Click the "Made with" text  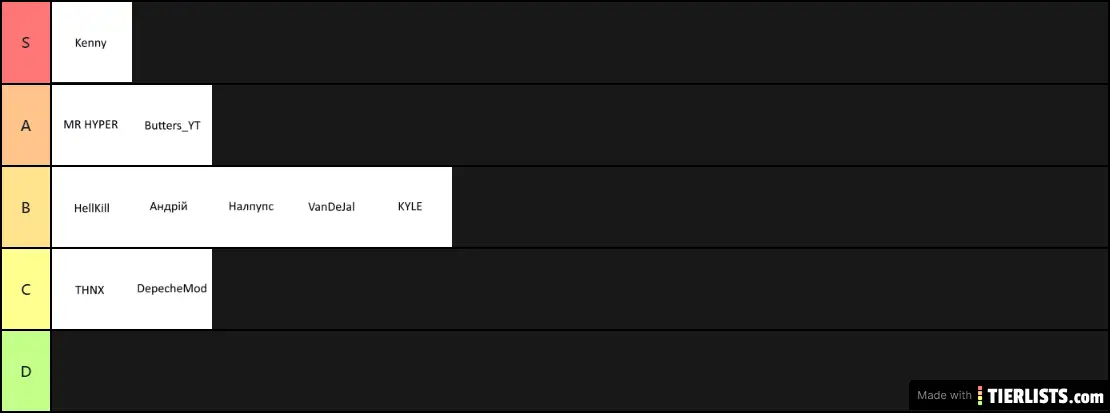click(x=944, y=395)
